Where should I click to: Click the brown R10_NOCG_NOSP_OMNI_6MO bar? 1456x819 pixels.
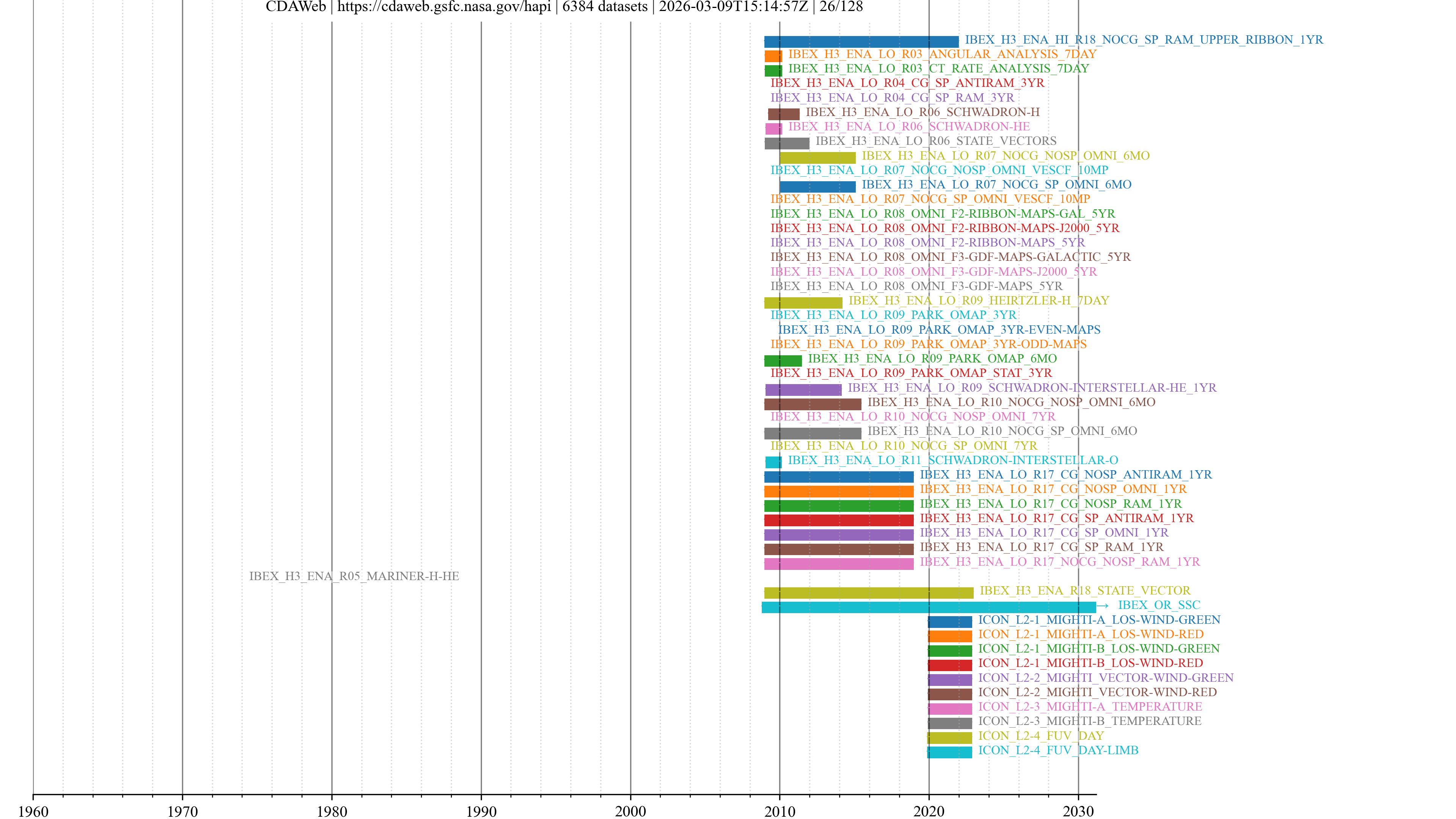[x=813, y=404]
